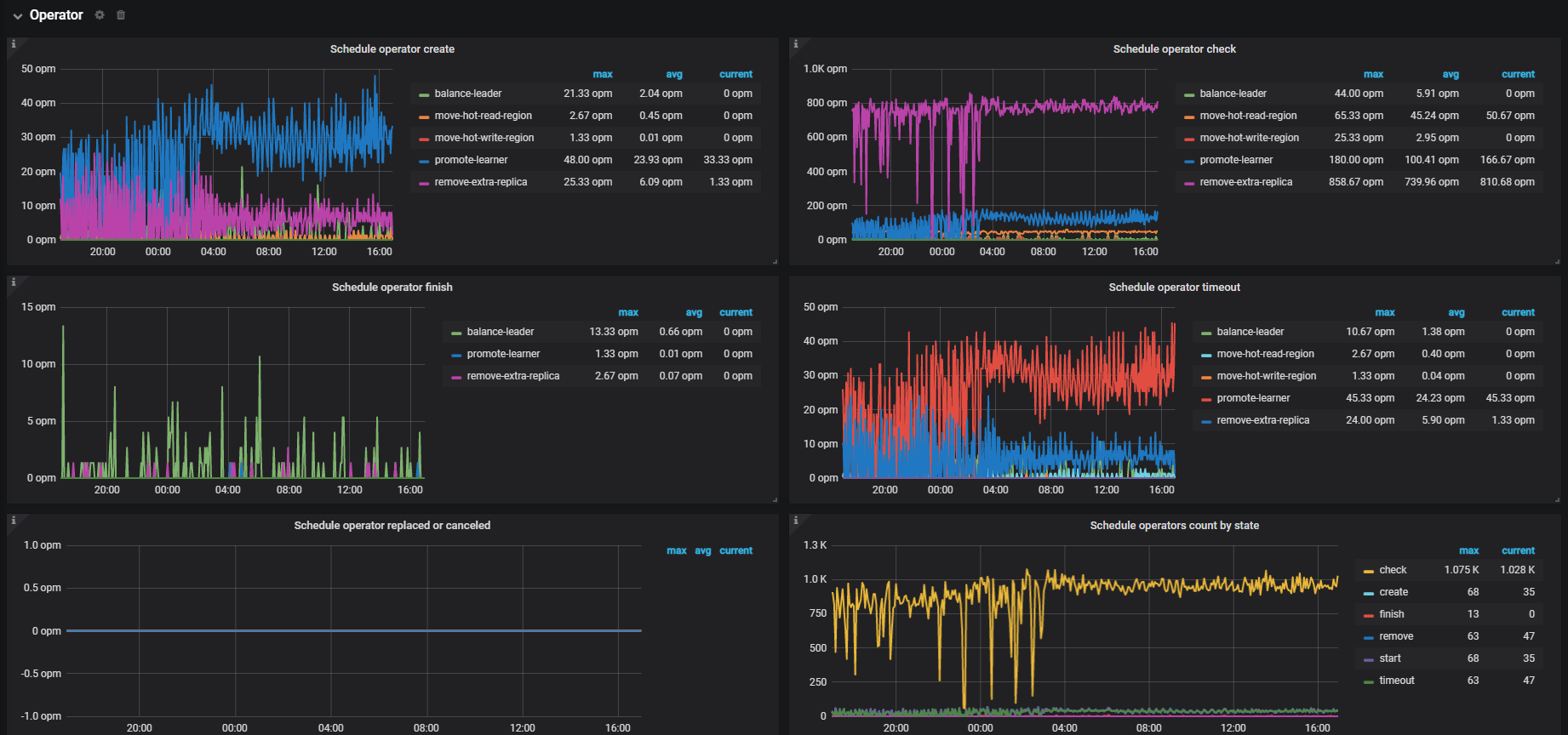Toggle balance-leader series in operator finish legend
The height and width of the screenshot is (735, 1568).
(x=500, y=332)
